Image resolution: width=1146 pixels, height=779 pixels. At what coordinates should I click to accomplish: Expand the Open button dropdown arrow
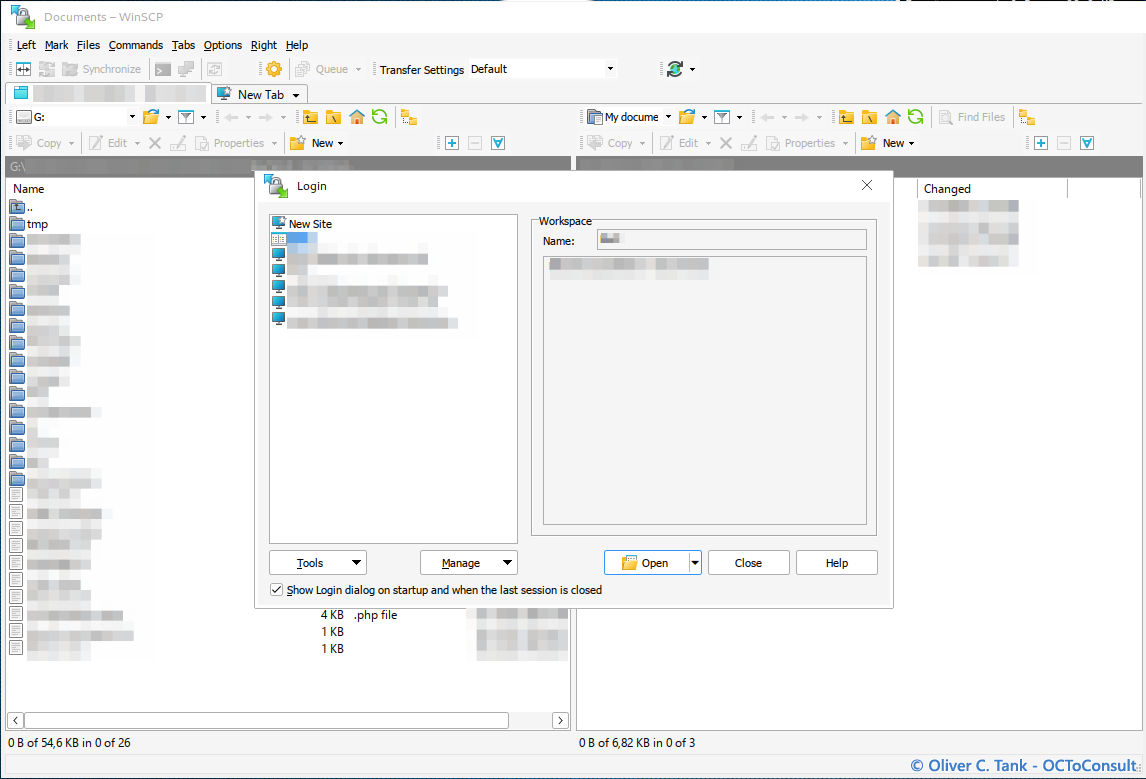[695, 563]
